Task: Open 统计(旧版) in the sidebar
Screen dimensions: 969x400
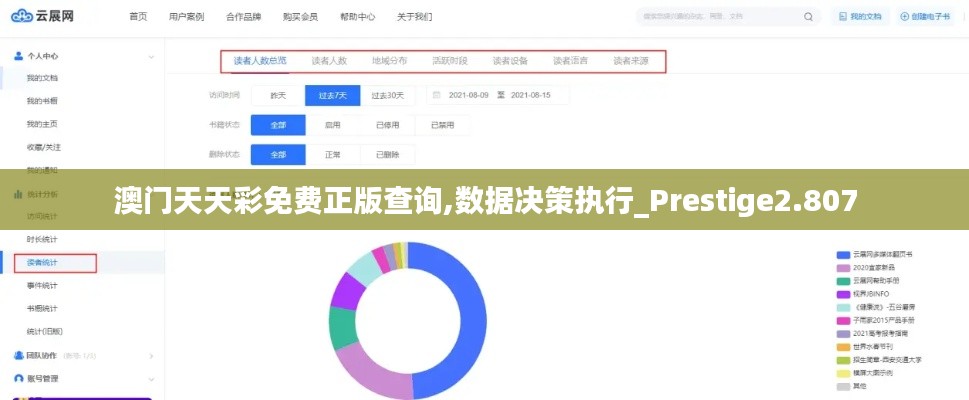Action: 44,331
